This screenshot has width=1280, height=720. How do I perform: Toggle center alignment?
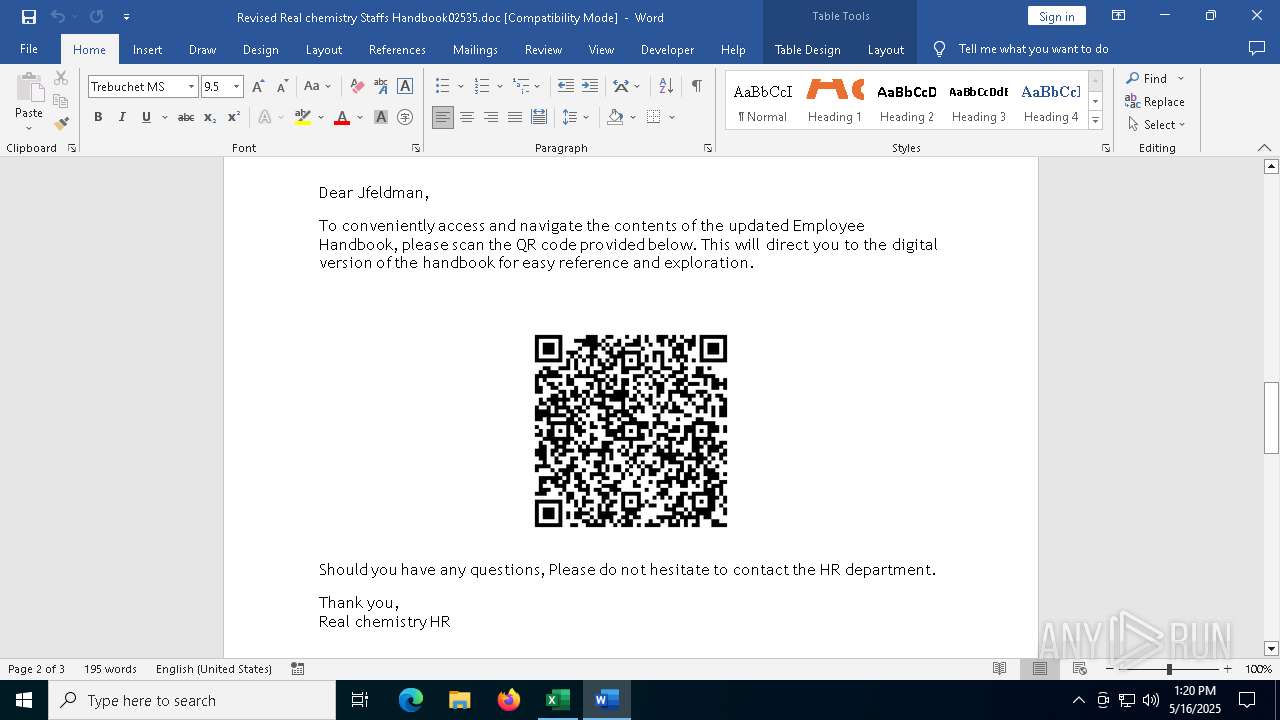click(x=467, y=117)
